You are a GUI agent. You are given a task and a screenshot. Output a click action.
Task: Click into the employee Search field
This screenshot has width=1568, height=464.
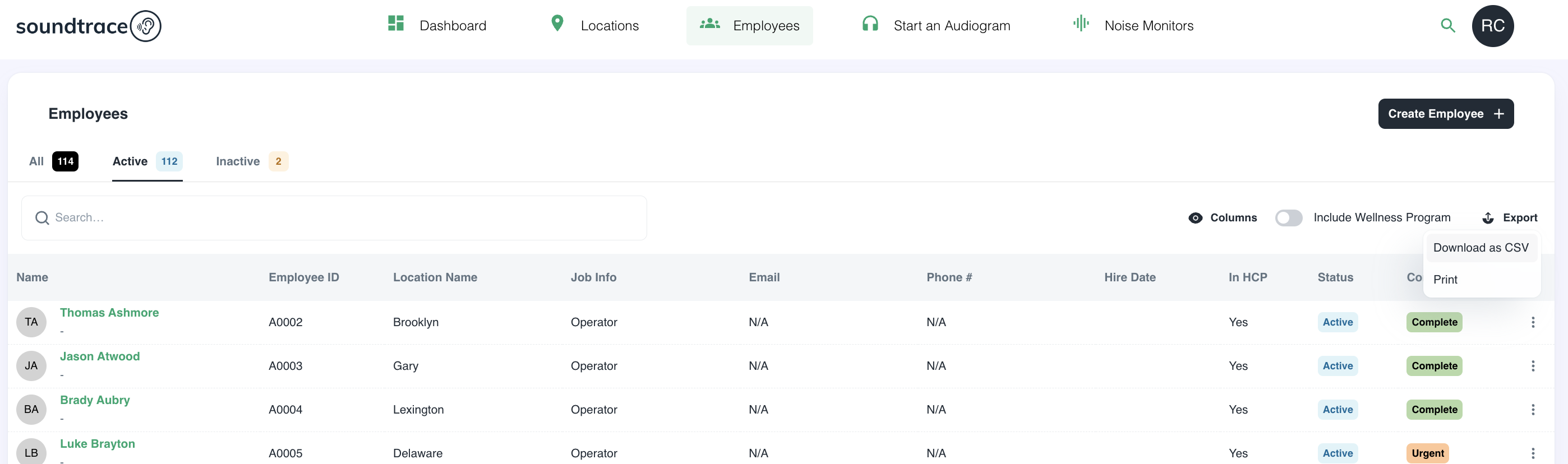click(334, 217)
